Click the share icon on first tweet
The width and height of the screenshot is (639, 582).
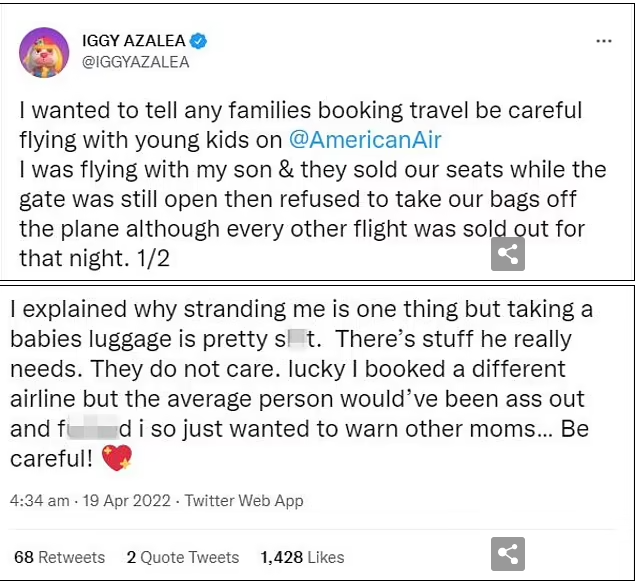pyautogui.click(x=507, y=254)
